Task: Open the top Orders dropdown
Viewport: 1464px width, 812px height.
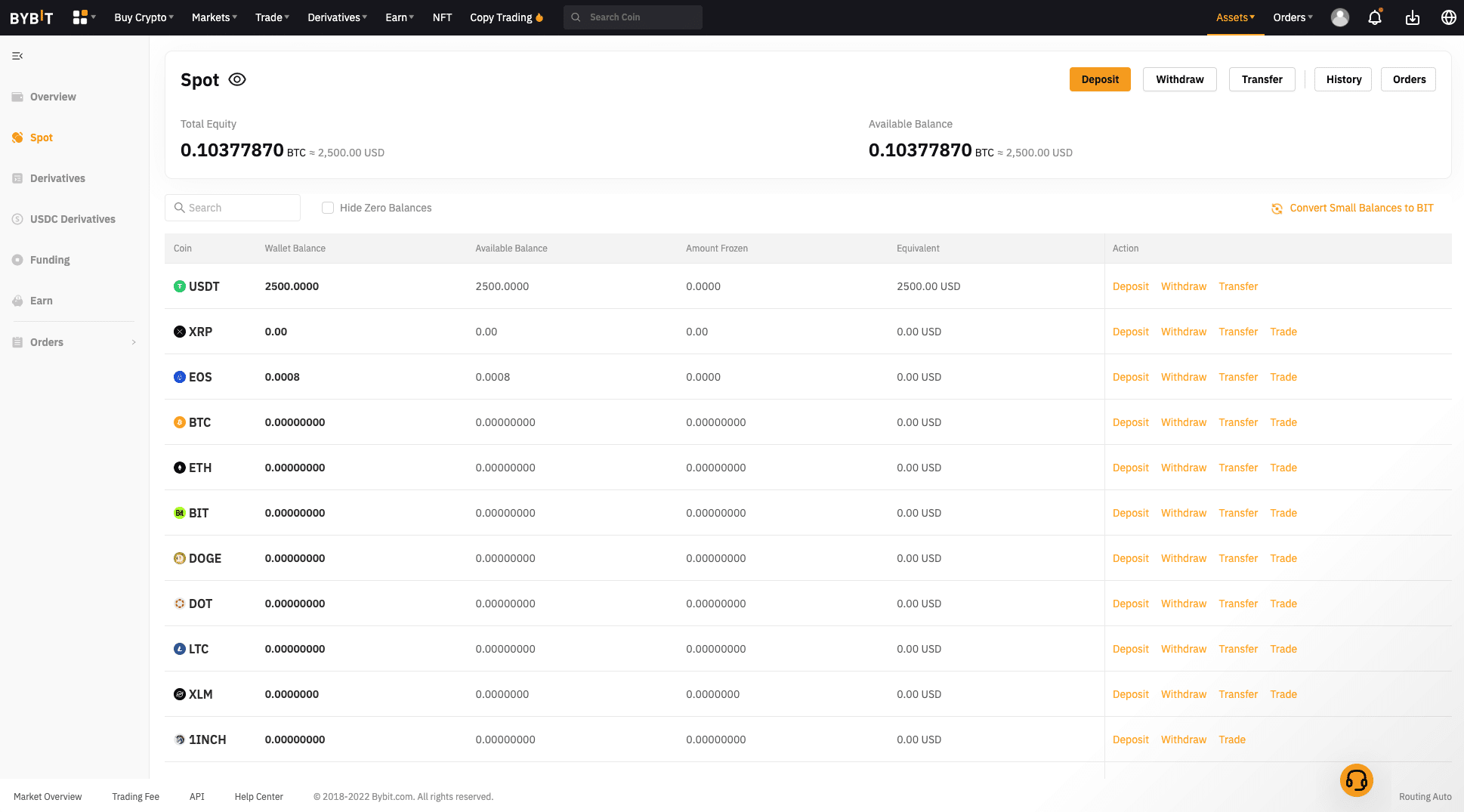Action: tap(1293, 17)
